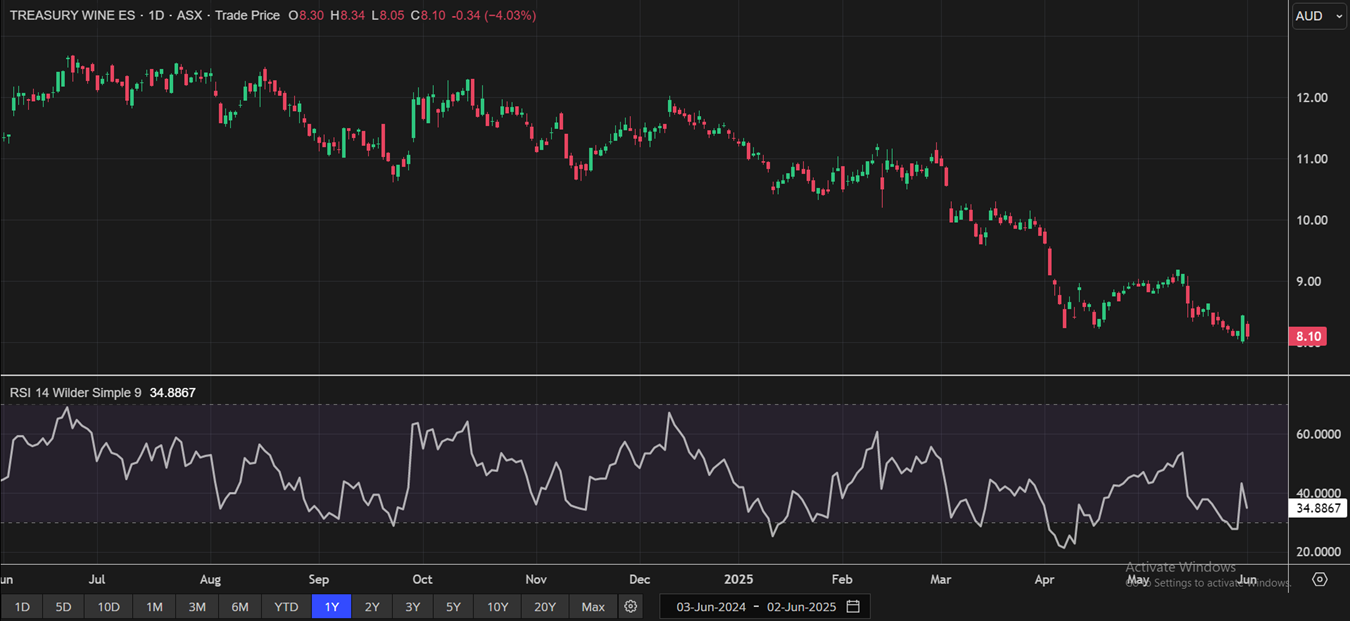Open the time range settings gear
Viewport: 1350px width, 621px height.
[x=630, y=607]
